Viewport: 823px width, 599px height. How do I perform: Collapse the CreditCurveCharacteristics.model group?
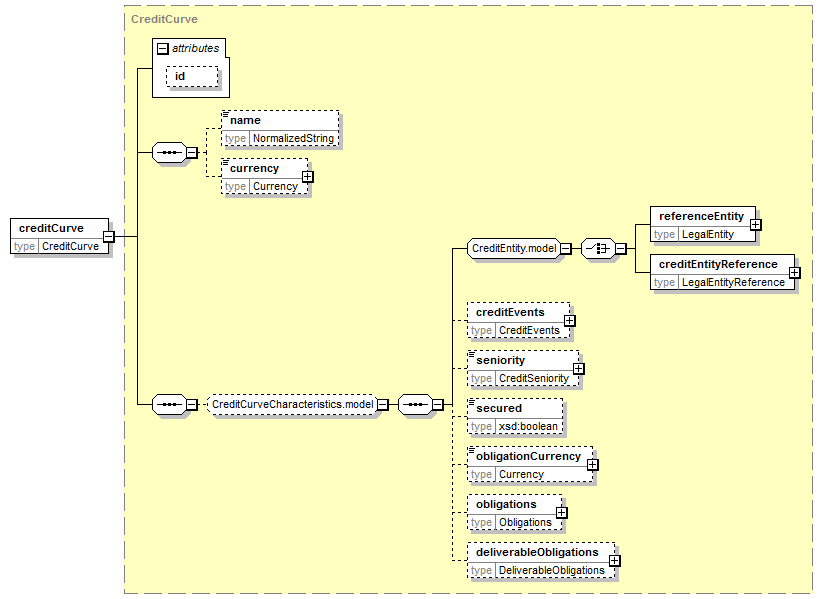pos(383,405)
